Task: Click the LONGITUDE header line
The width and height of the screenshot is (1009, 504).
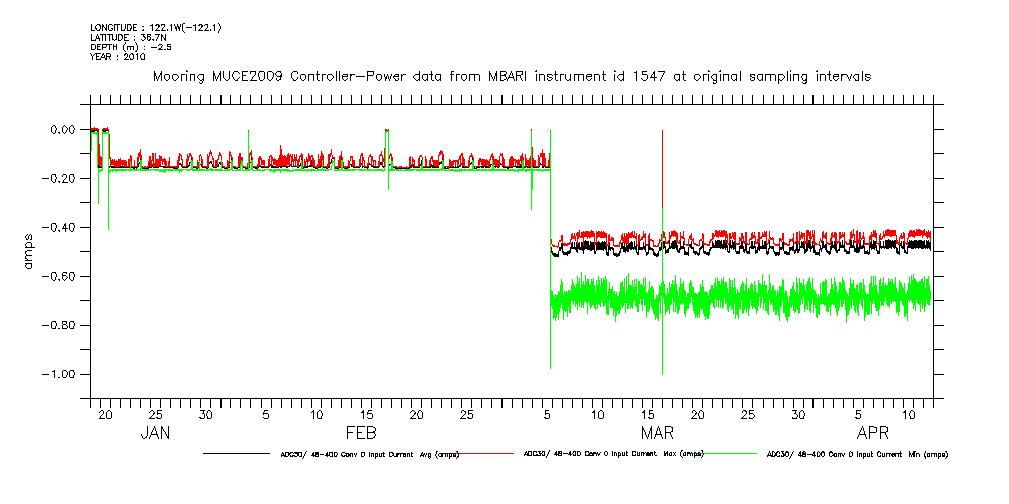Action: pyautogui.click(x=155, y=27)
